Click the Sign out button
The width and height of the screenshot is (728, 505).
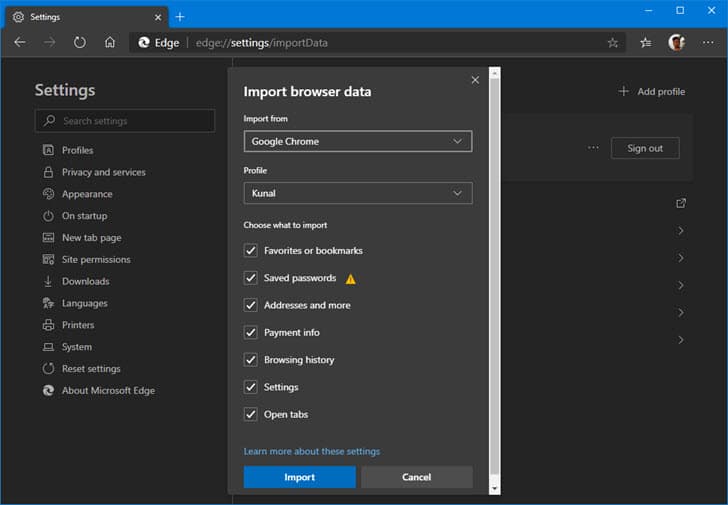(x=645, y=148)
